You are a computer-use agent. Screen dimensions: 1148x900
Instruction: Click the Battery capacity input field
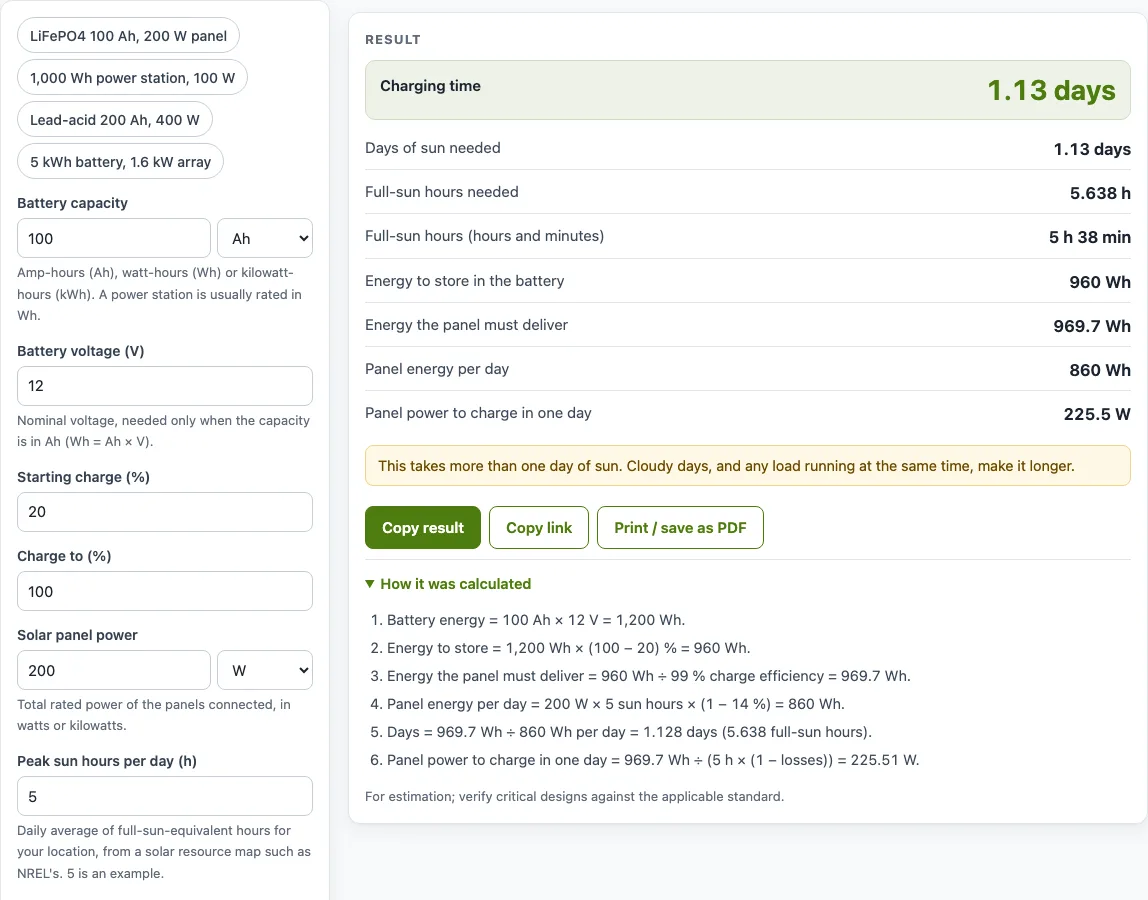pyautogui.click(x=114, y=238)
